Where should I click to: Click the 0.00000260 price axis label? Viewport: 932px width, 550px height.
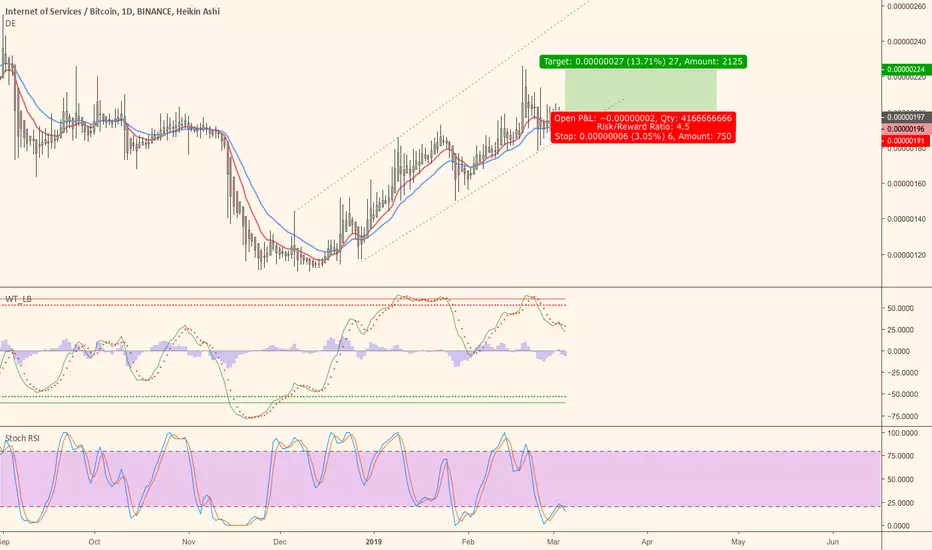[x=906, y=6]
